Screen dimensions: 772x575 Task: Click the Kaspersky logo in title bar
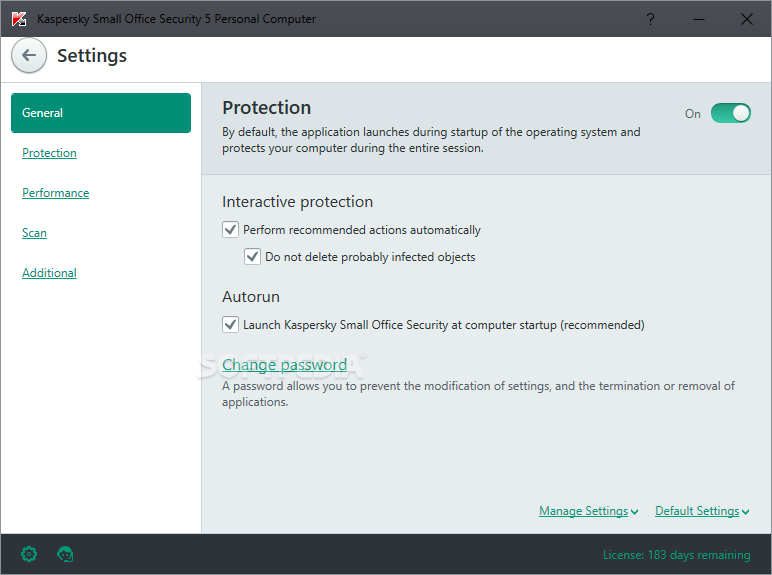pyautogui.click(x=19, y=19)
